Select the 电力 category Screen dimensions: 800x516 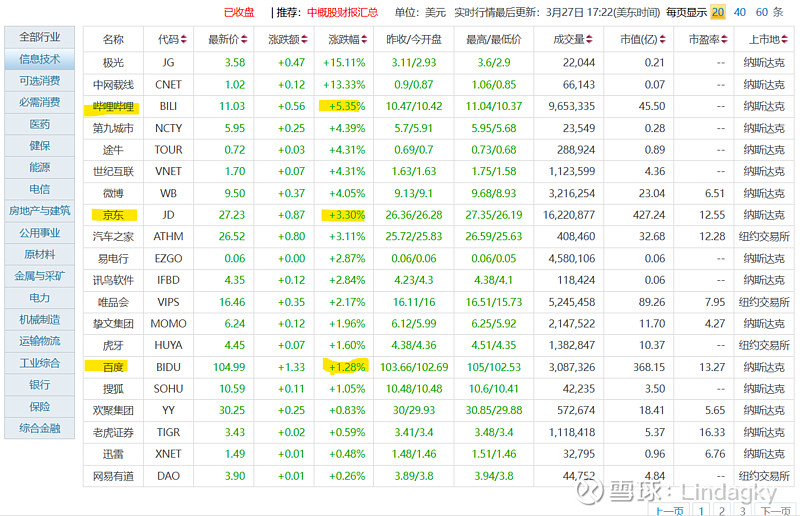(40, 298)
